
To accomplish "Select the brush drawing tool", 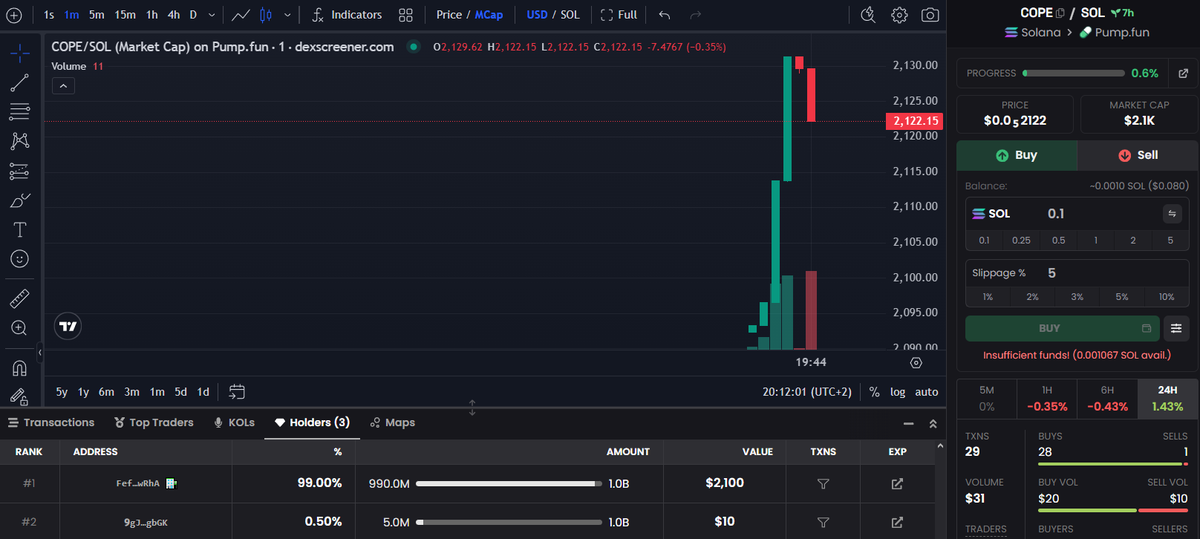I will point(19,200).
